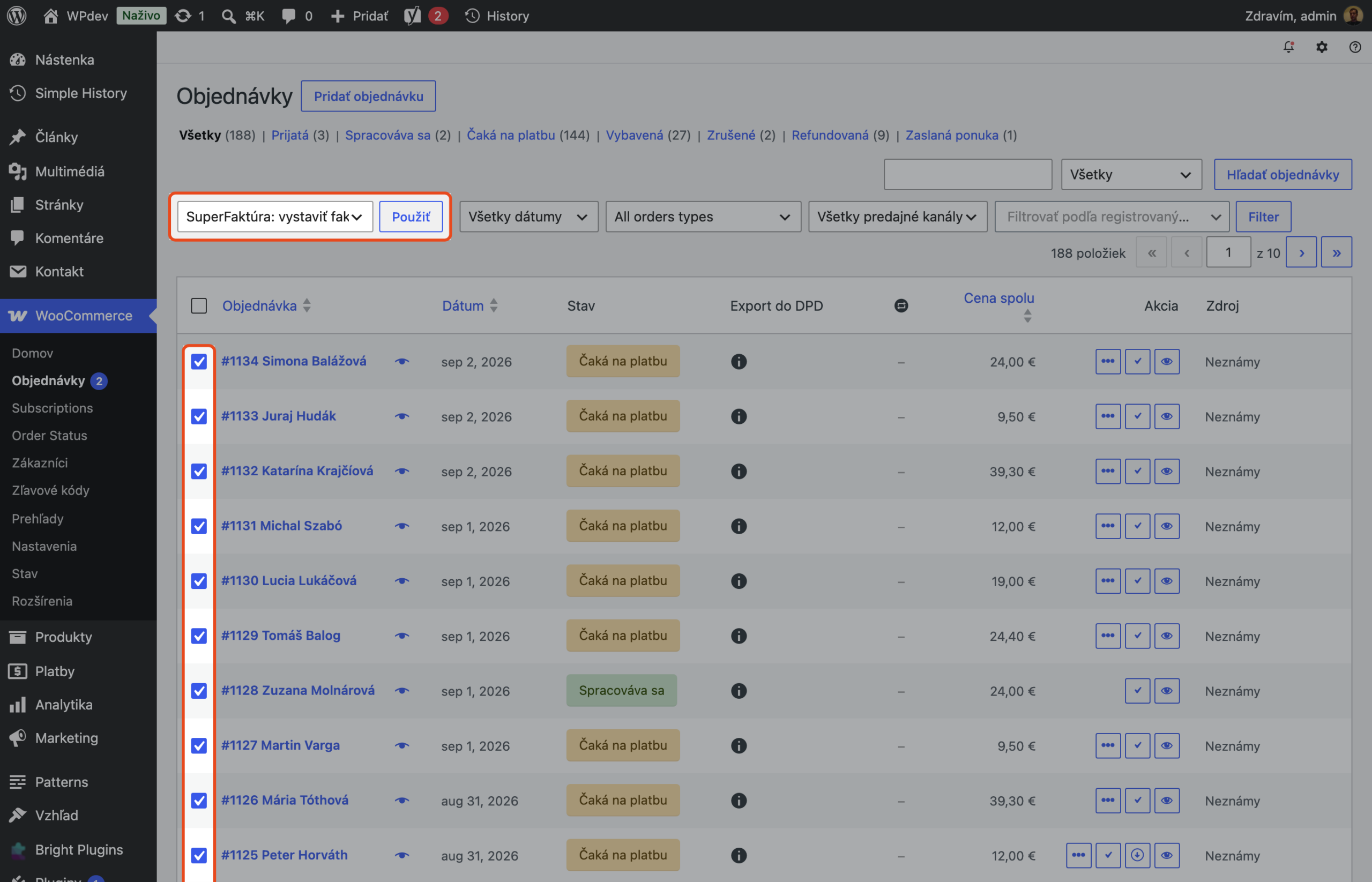Uncheck the checkbox for order #1128 Zuzana Molnárová
This screenshot has height=882, width=1372.
click(199, 691)
